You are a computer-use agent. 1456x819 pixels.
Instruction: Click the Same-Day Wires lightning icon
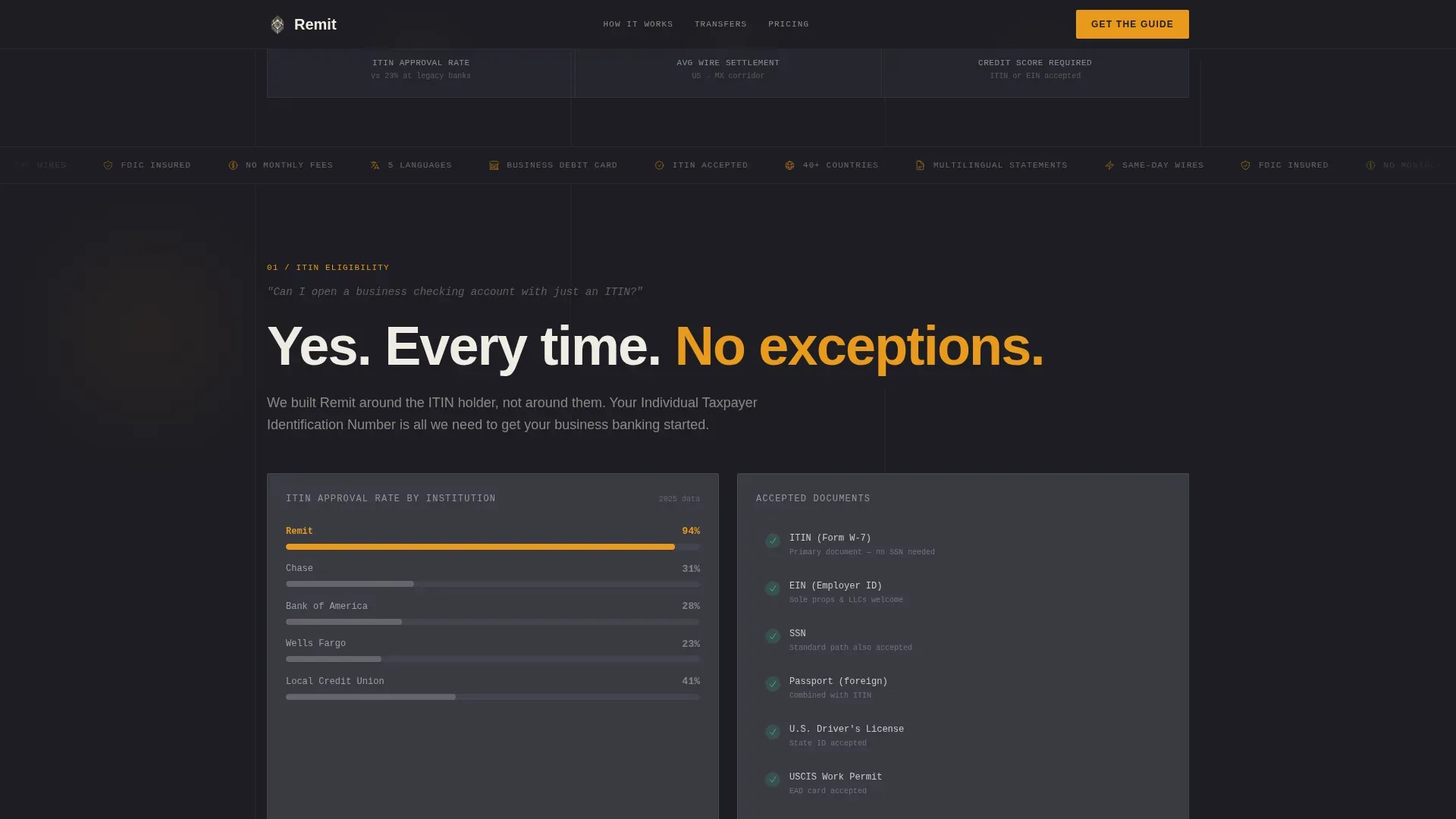coord(1109,165)
